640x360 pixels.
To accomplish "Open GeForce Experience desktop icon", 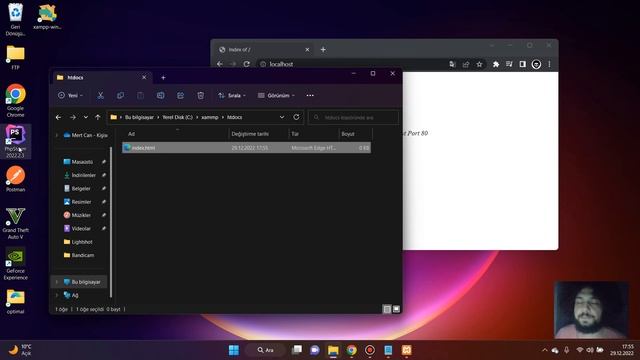I will coord(16,263).
